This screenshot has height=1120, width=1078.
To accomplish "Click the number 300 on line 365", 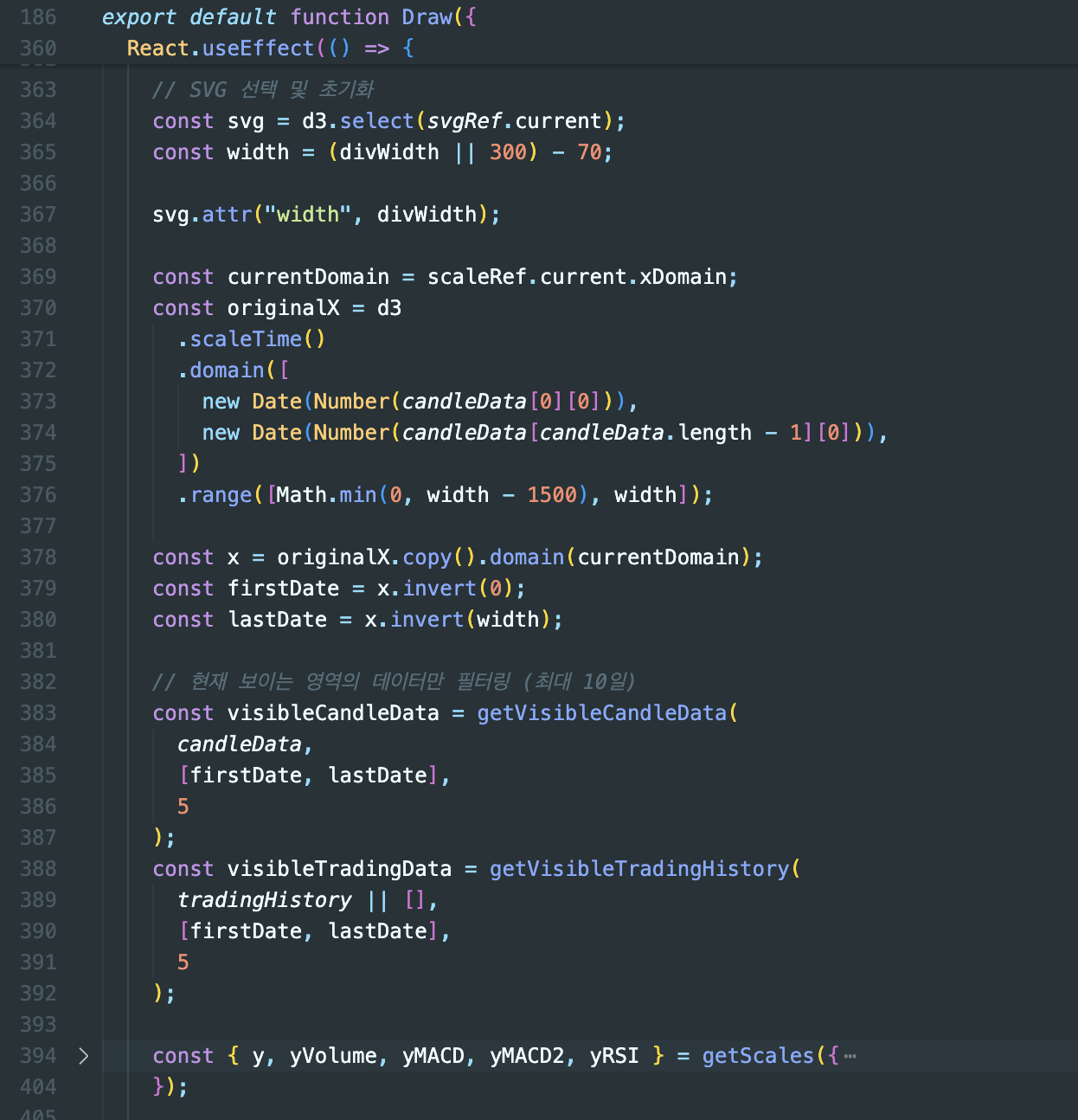I will (508, 151).
